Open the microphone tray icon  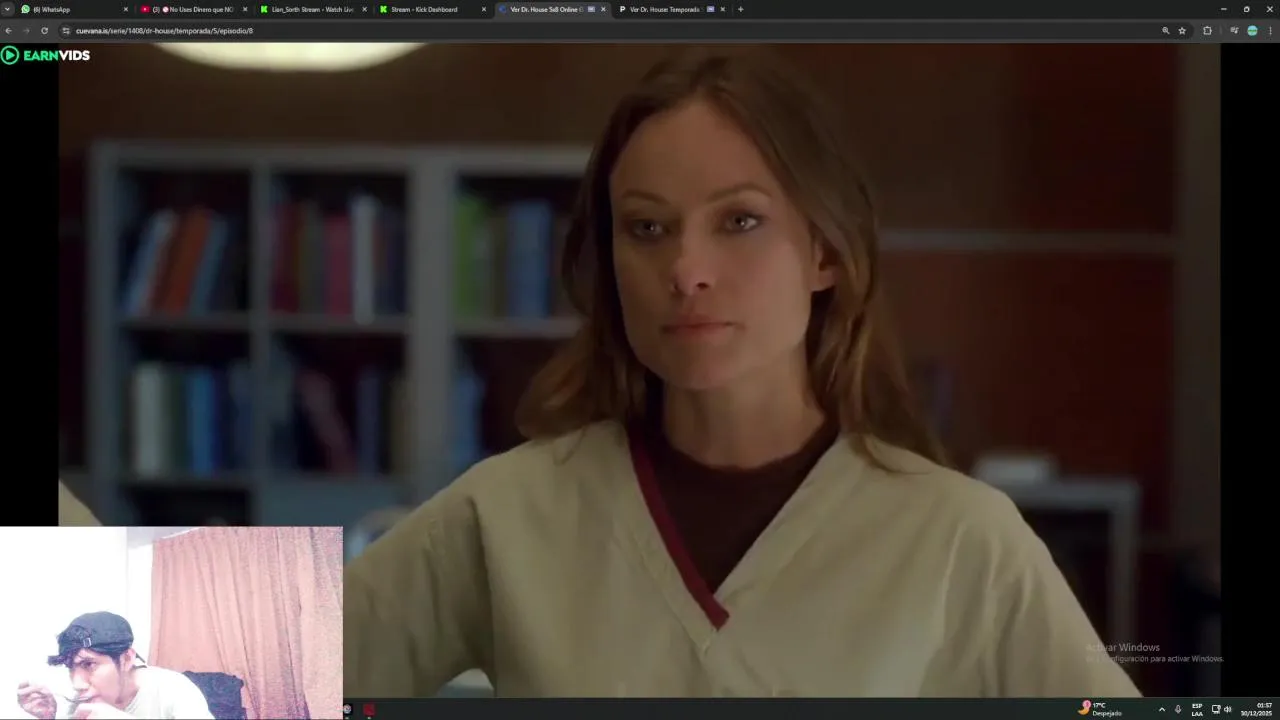point(1178,710)
